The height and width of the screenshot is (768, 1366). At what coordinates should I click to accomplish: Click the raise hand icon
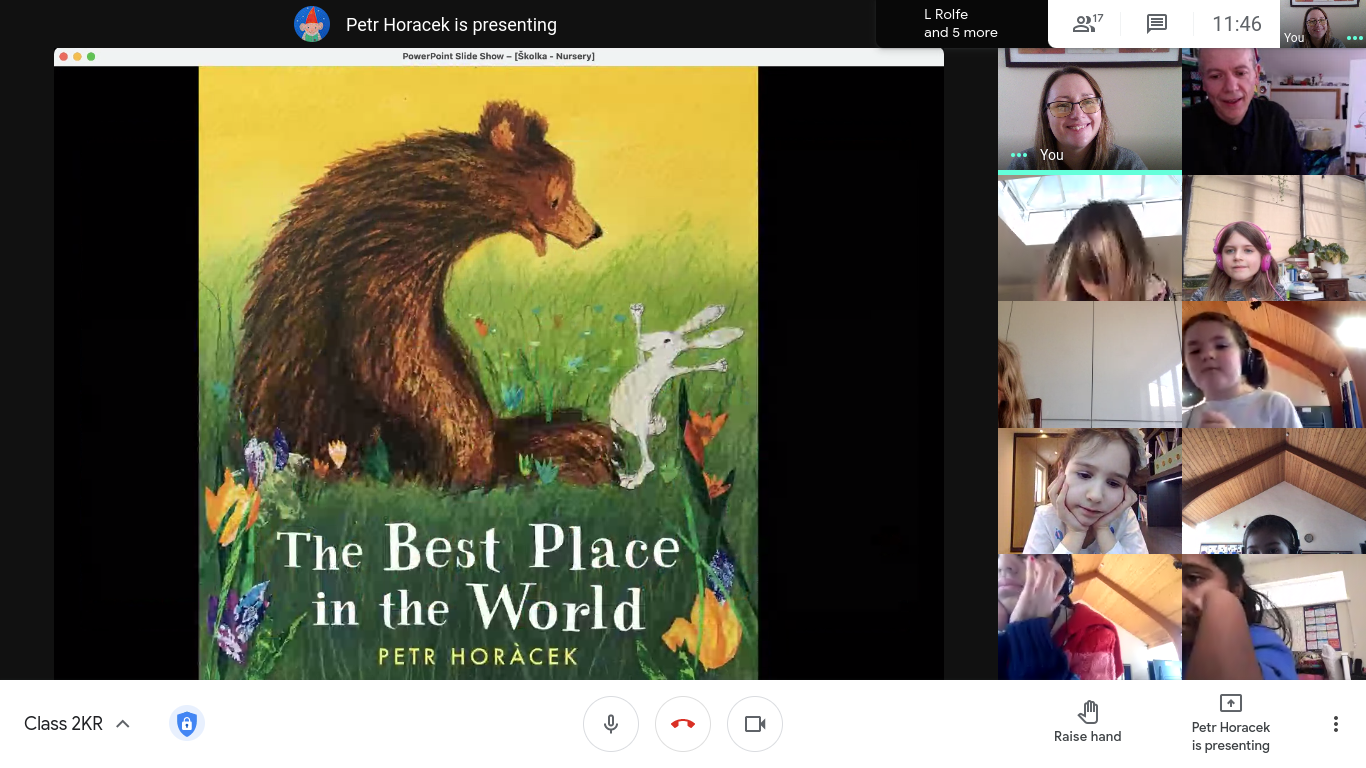pos(1088,712)
